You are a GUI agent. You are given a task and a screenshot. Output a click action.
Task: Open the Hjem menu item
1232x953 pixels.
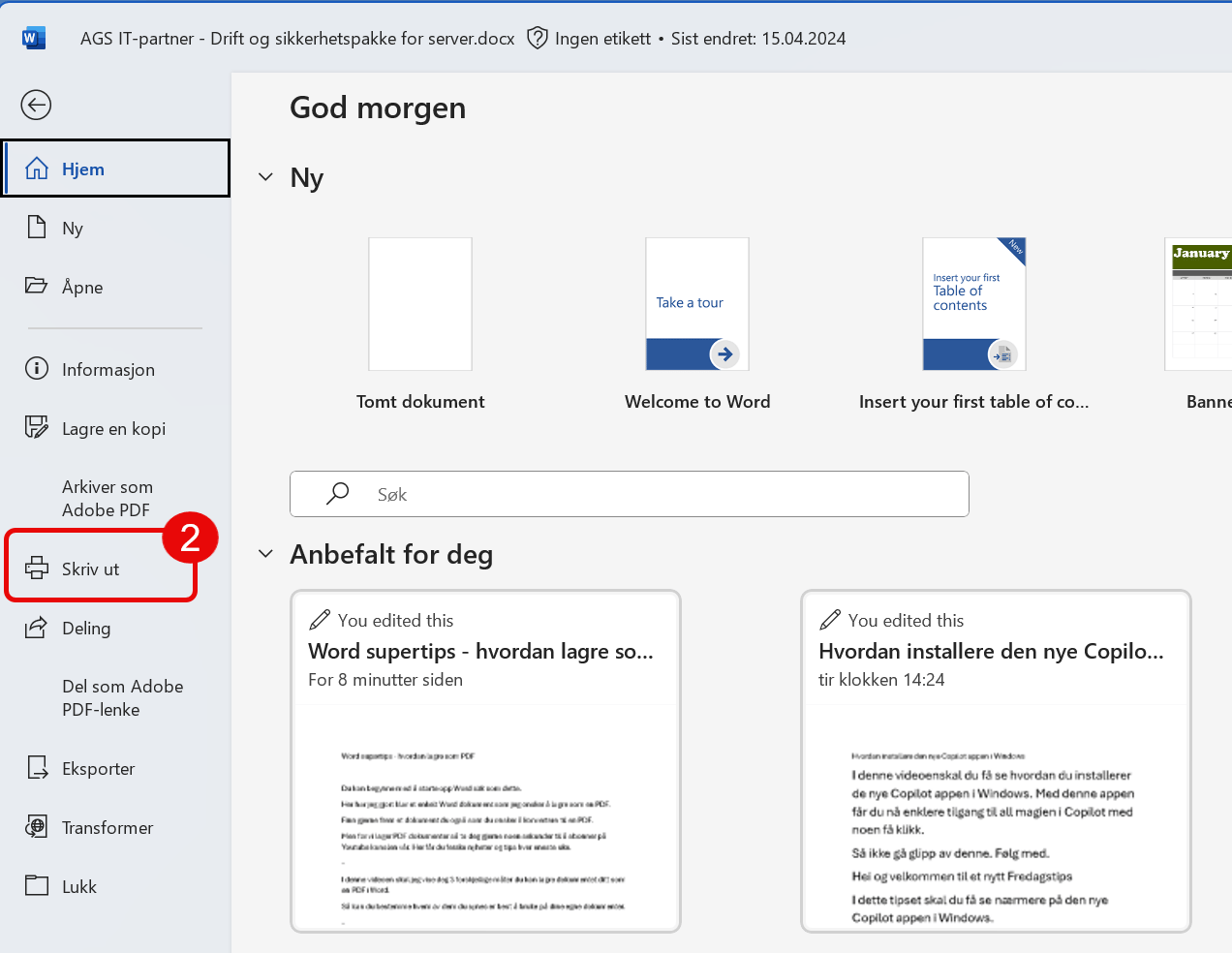point(116,169)
